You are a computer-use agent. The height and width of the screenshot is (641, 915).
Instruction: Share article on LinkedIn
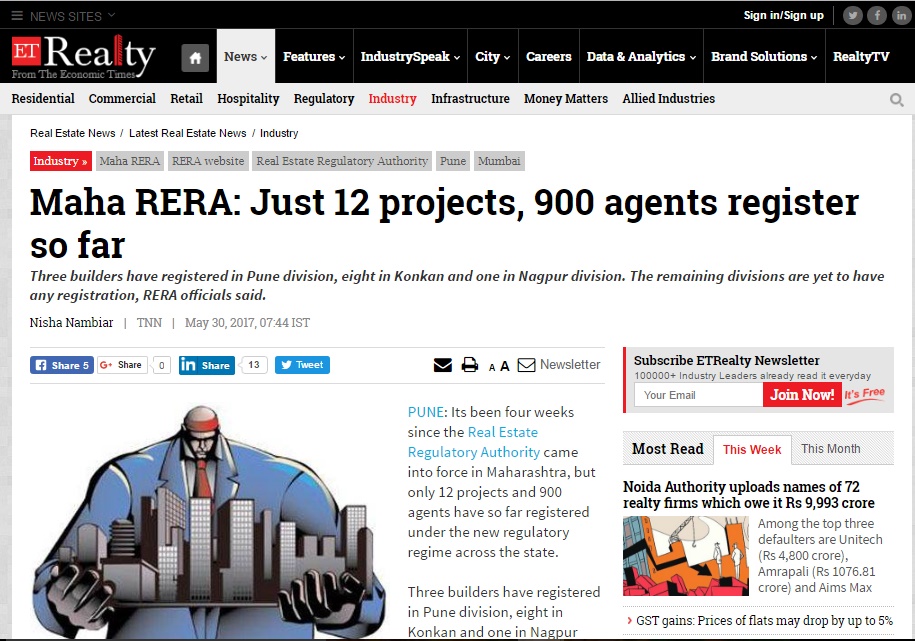pyautogui.click(x=207, y=365)
